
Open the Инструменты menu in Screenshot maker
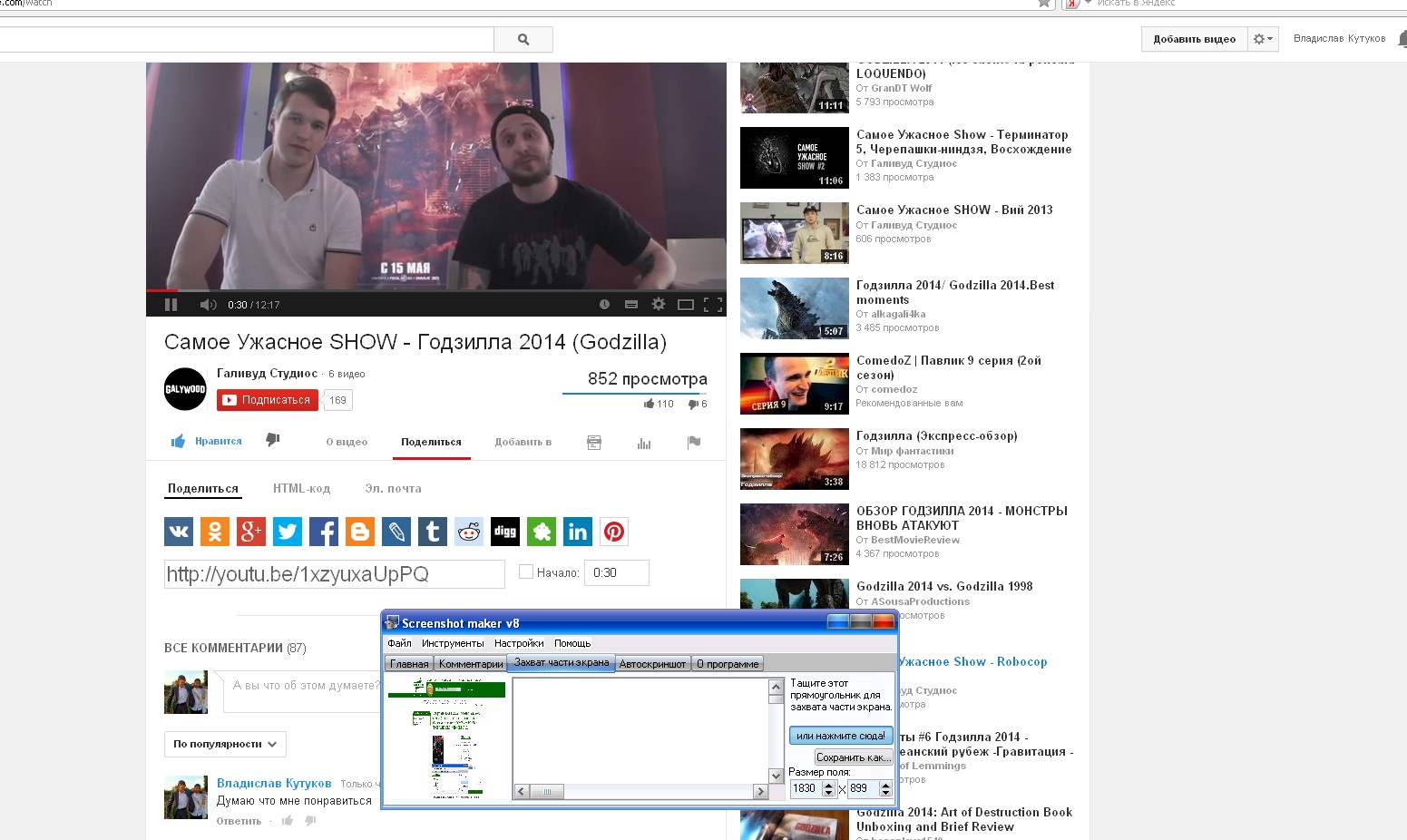coord(453,643)
